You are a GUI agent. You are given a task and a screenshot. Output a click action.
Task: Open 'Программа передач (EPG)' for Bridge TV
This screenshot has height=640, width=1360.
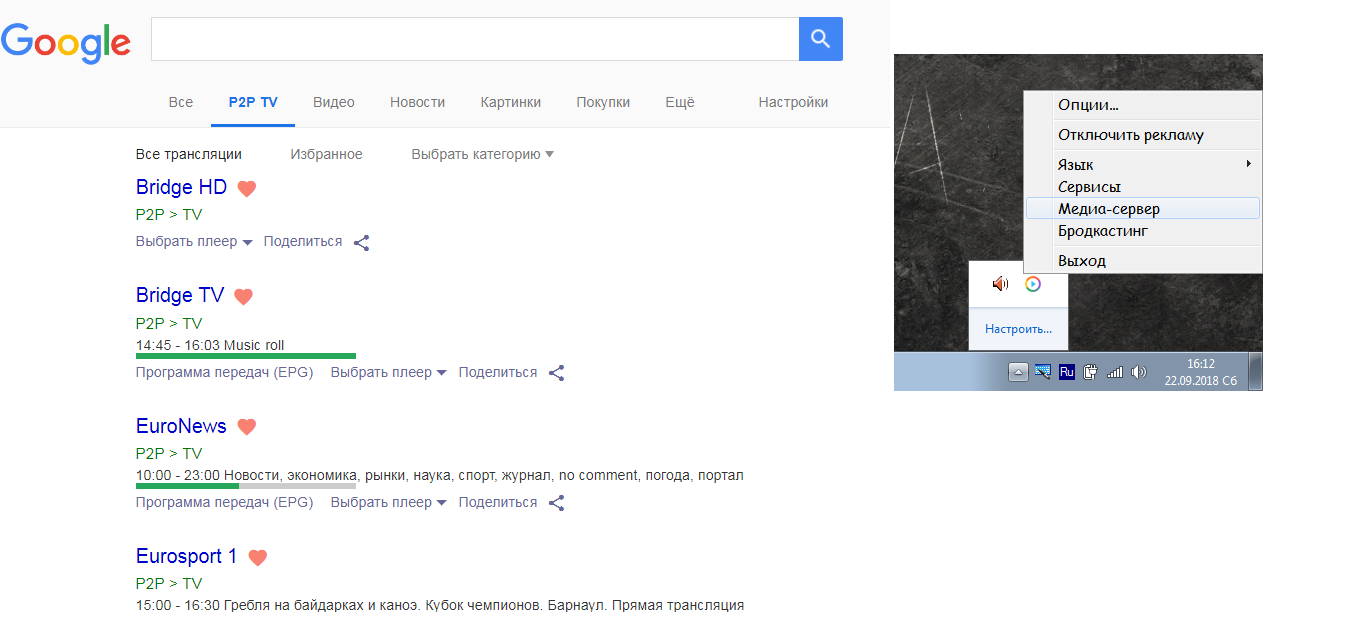point(225,373)
